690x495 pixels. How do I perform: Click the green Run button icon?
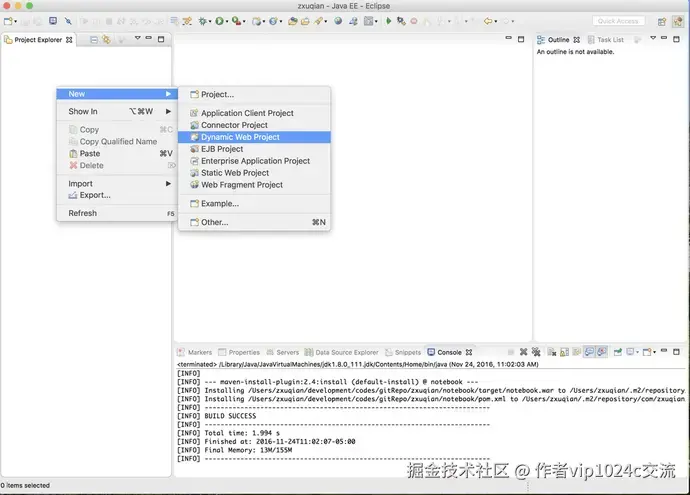219,21
